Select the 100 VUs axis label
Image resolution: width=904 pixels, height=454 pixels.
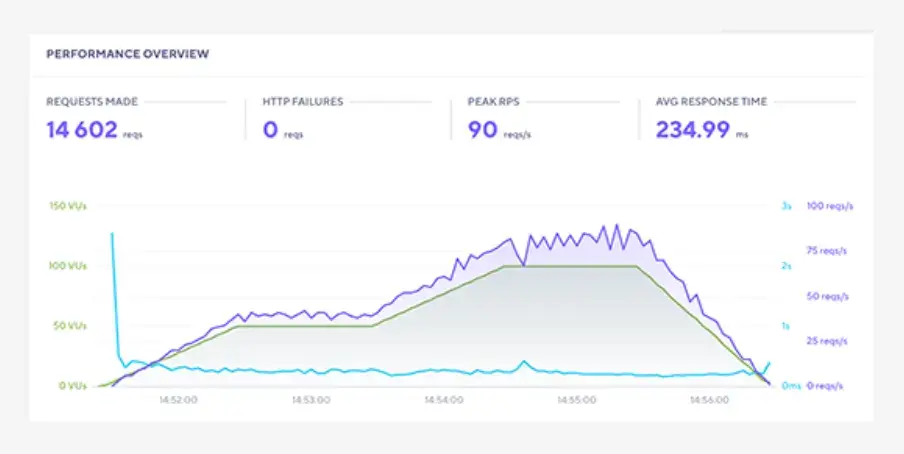(67, 266)
